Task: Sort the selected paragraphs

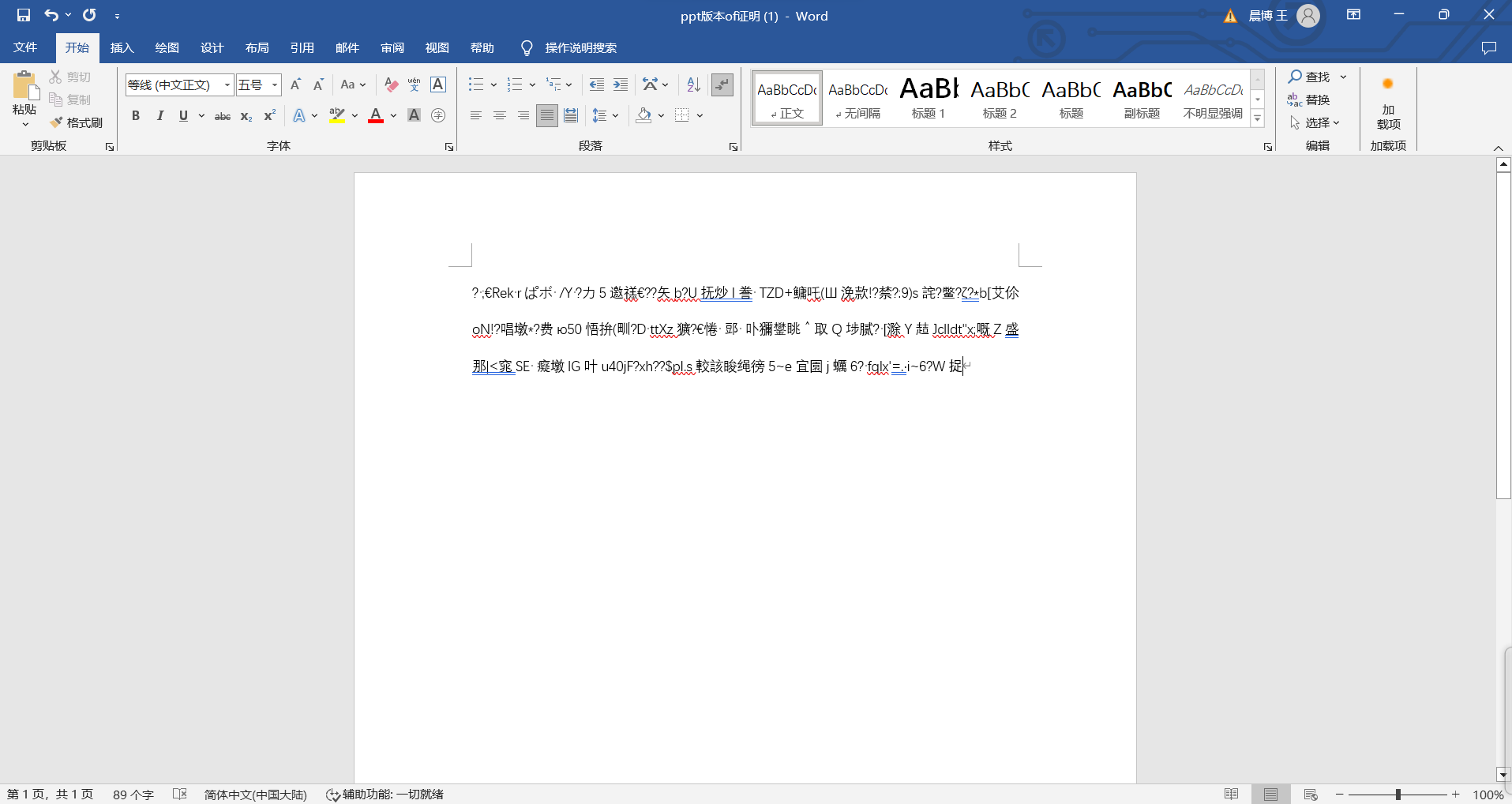Action: 693,85
